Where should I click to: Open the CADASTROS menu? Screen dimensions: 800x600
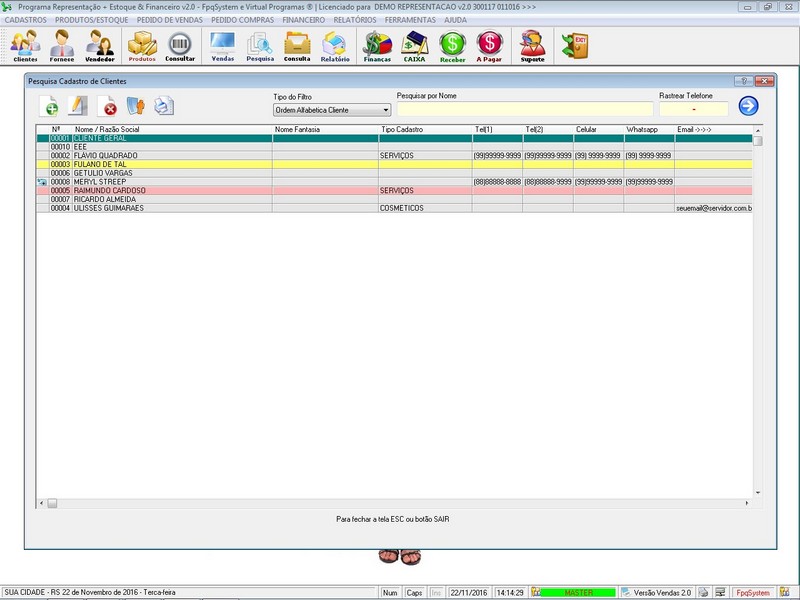[26, 20]
